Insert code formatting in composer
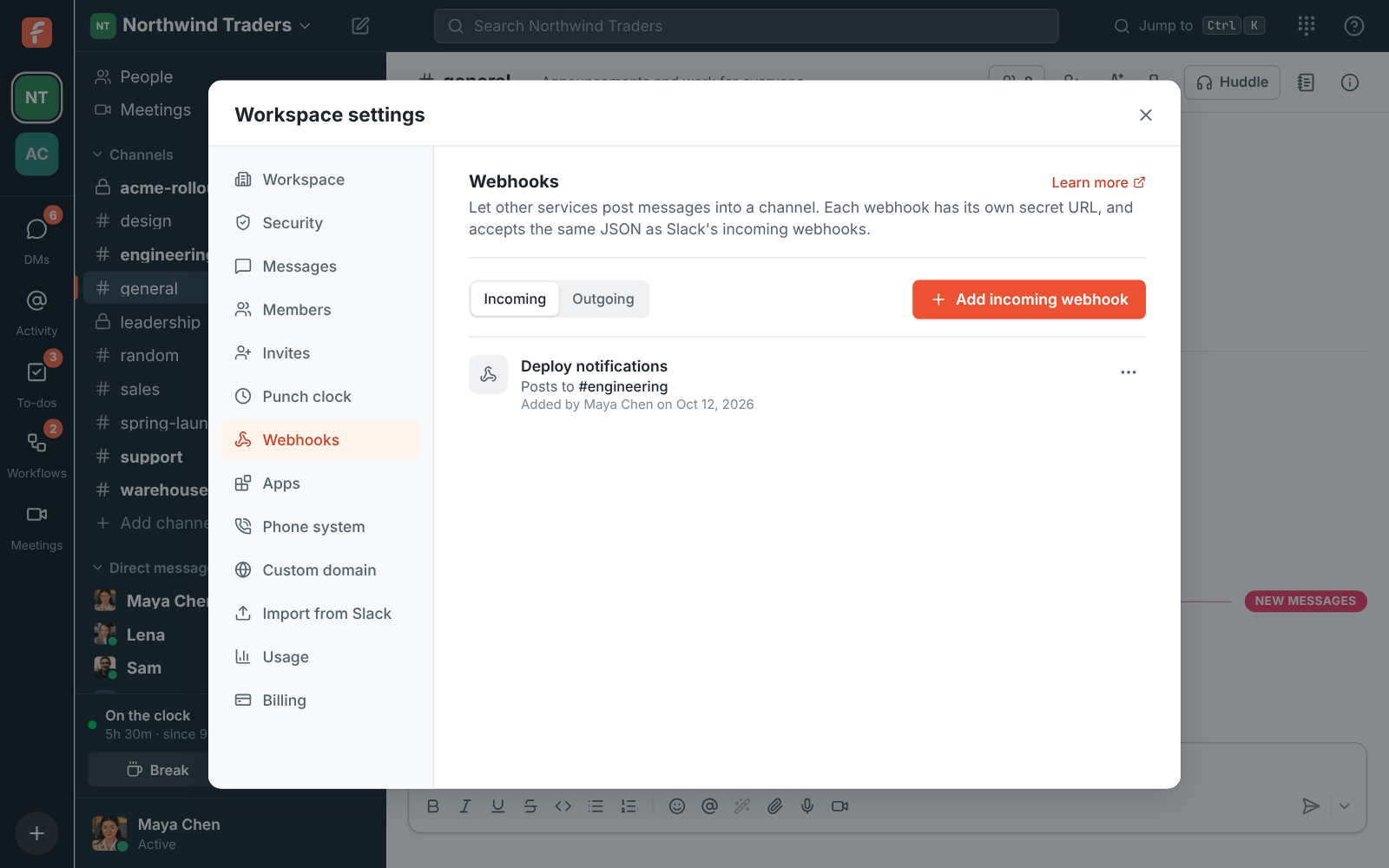The height and width of the screenshot is (868, 1389). (563, 806)
